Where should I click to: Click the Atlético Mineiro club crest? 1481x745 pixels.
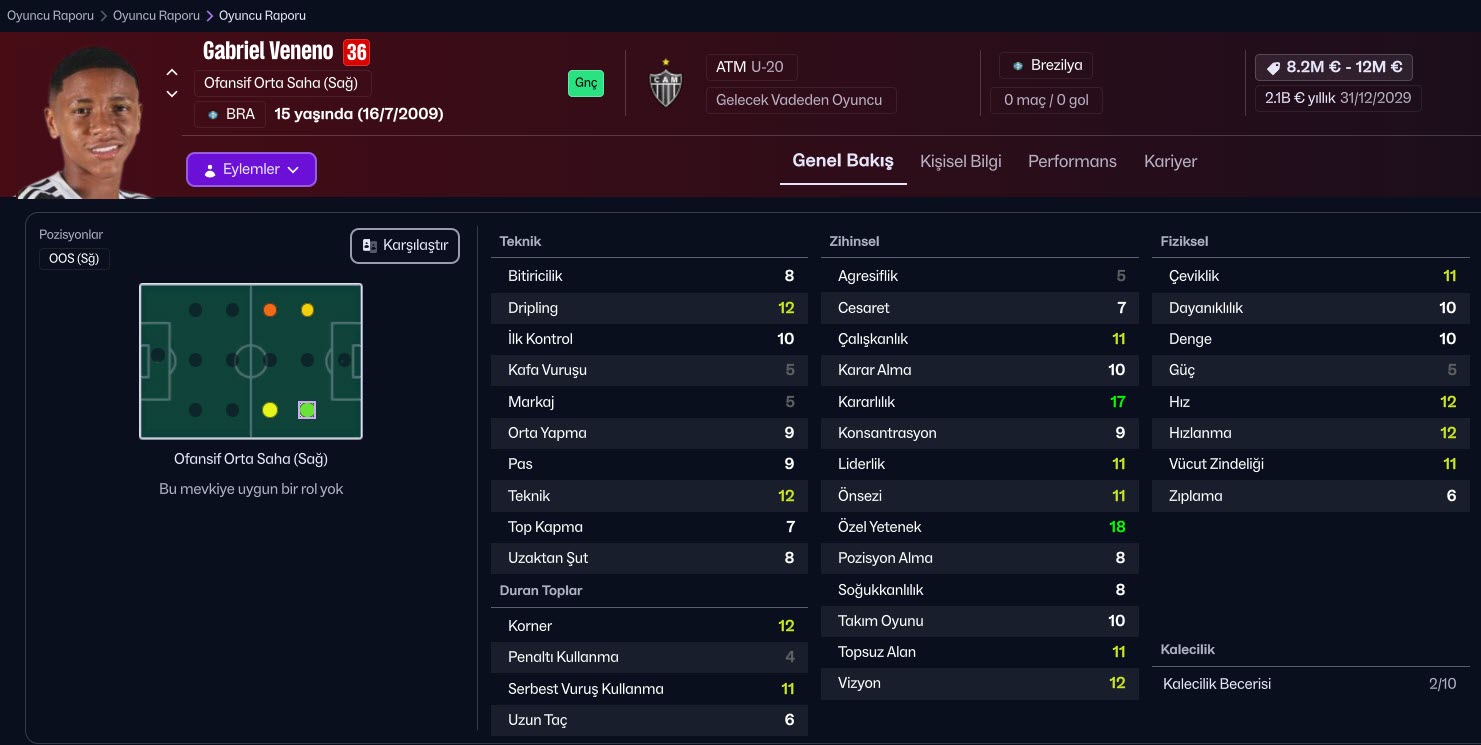[665, 83]
